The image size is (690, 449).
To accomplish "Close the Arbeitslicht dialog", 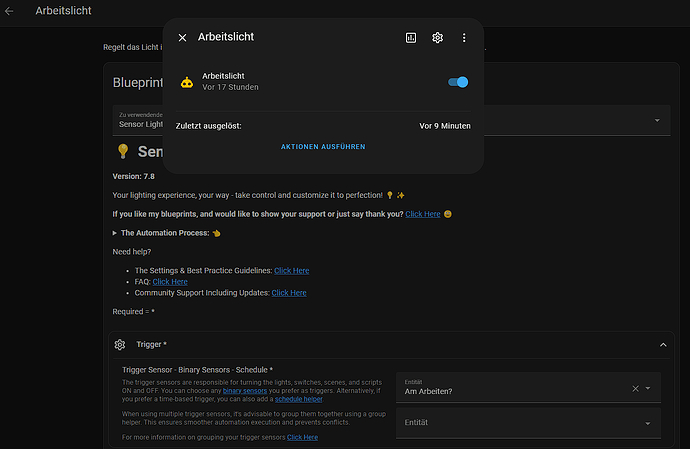I will (x=182, y=38).
